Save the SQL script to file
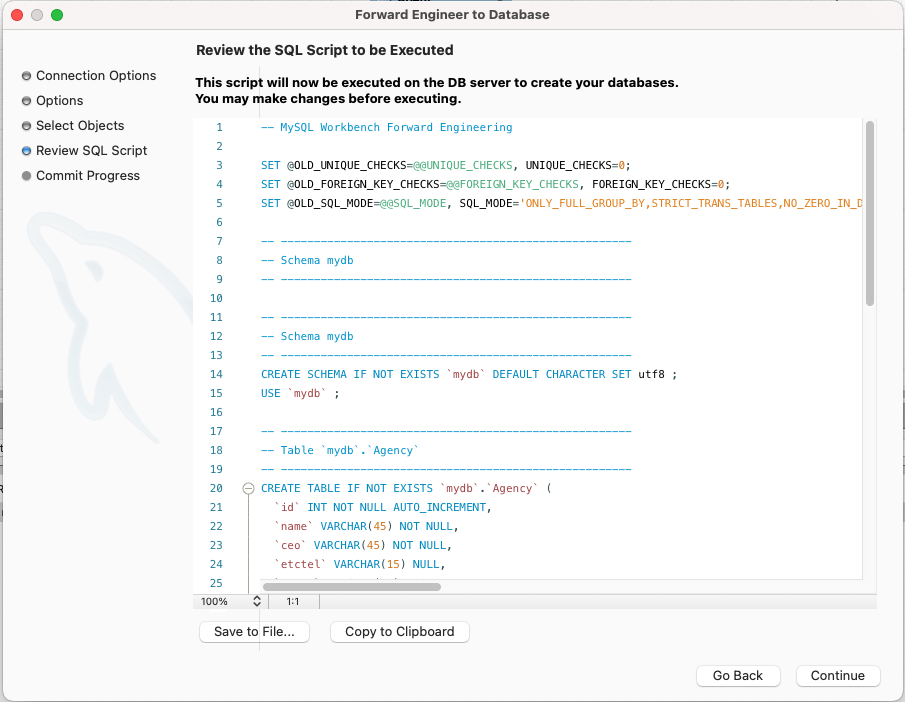This screenshot has height=702, width=905. point(254,632)
